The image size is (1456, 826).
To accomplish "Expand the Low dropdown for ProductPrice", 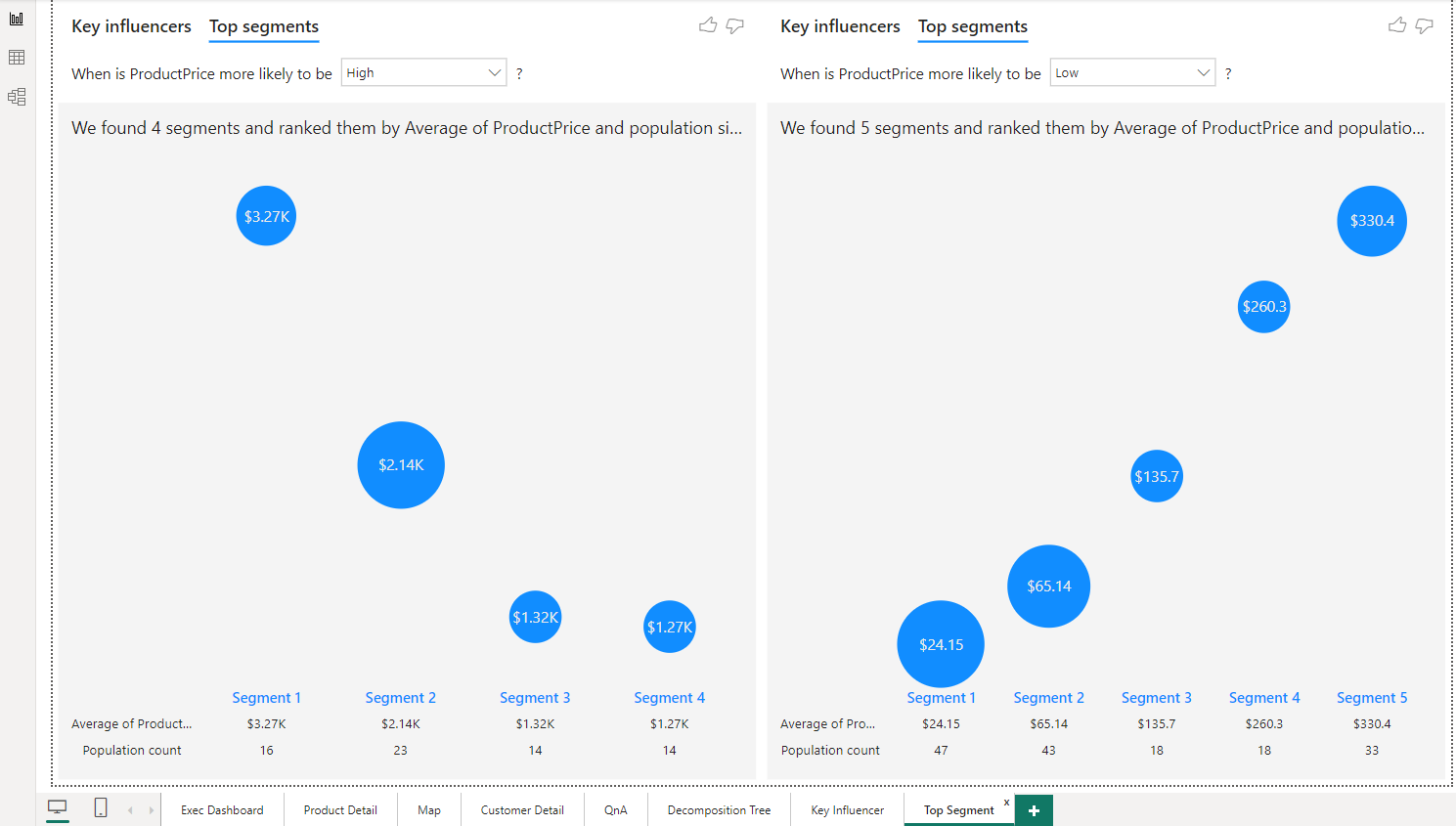I will [x=1132, y=73].
